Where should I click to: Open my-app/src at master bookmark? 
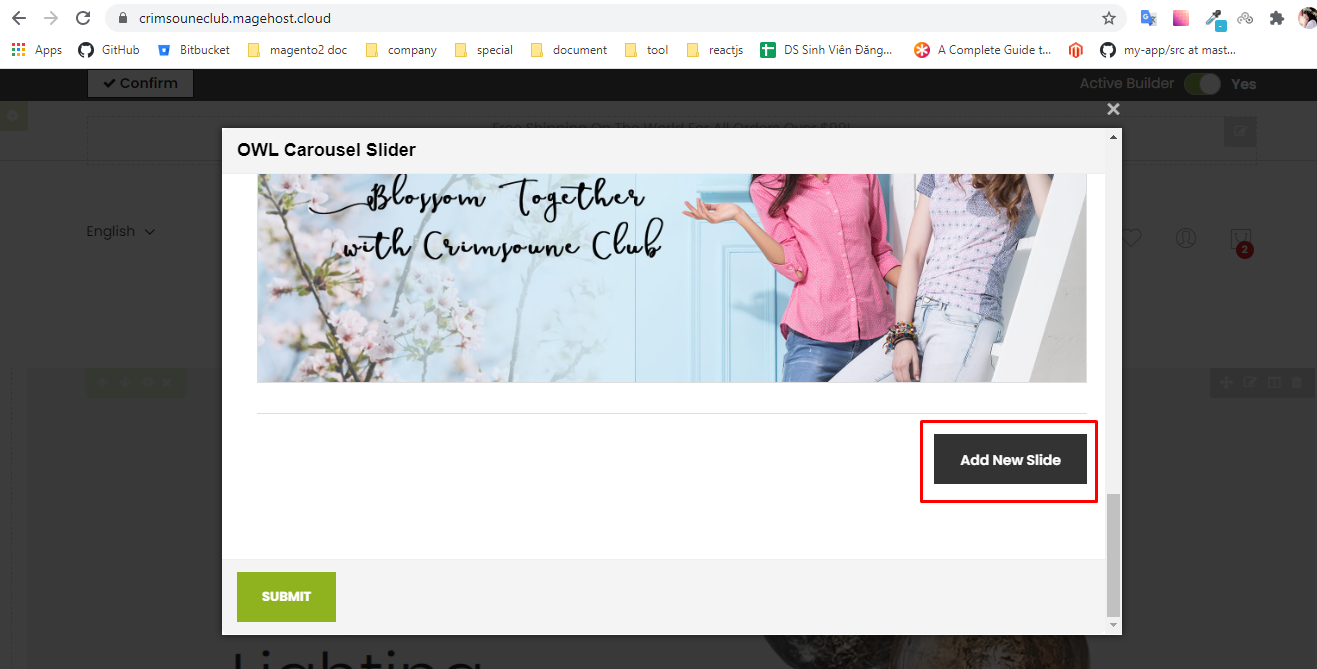coord(1168,50)
